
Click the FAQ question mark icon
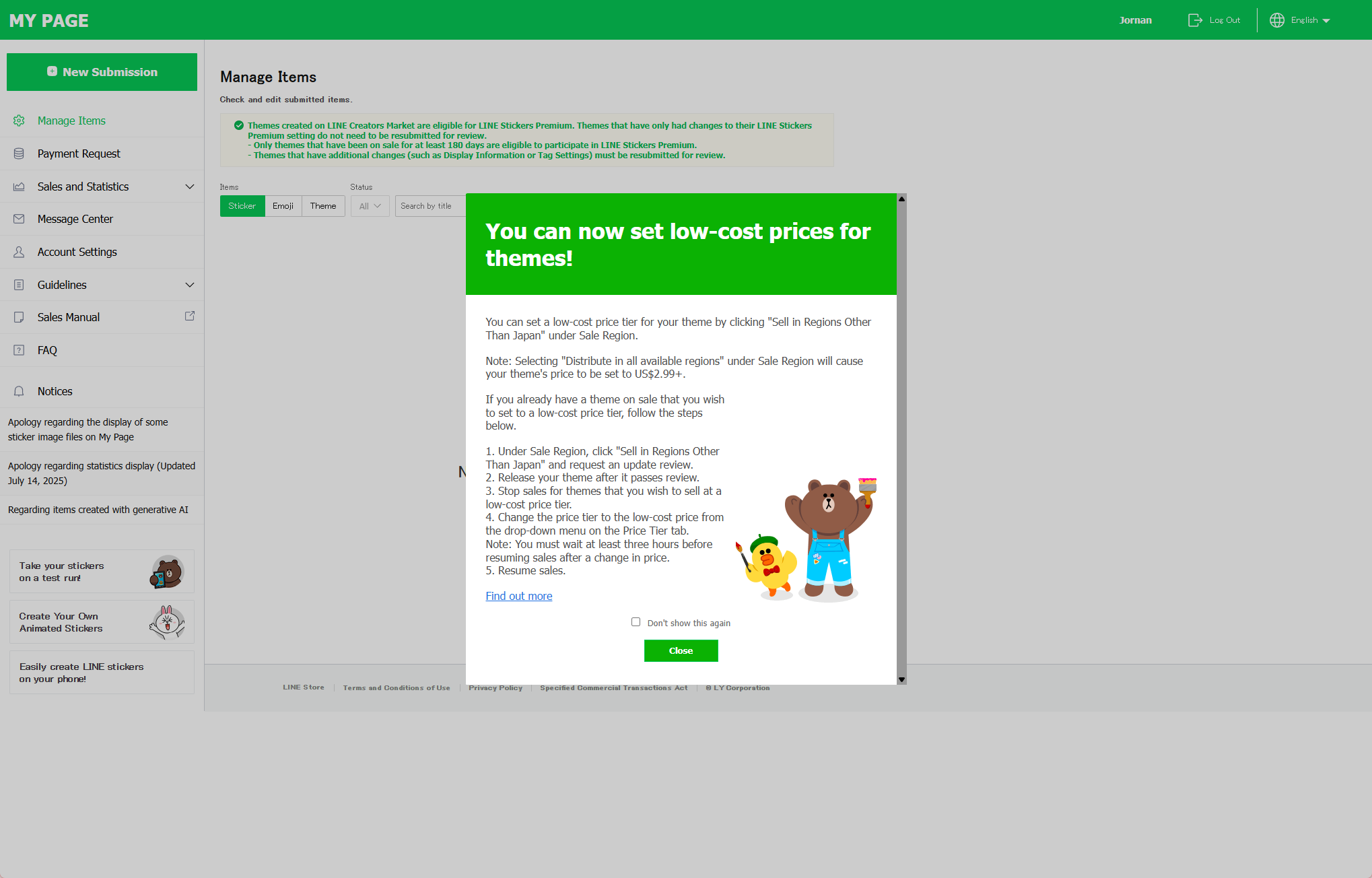point(19,350)
